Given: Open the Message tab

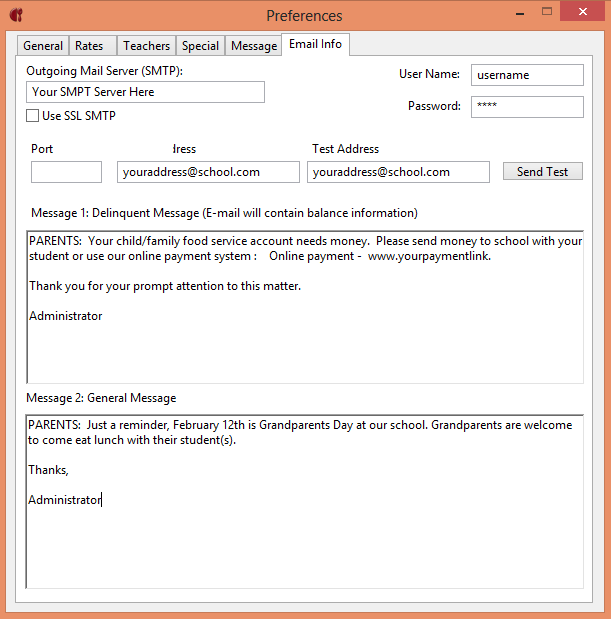Looking at the screenshot, I should [x=253, y=46].
